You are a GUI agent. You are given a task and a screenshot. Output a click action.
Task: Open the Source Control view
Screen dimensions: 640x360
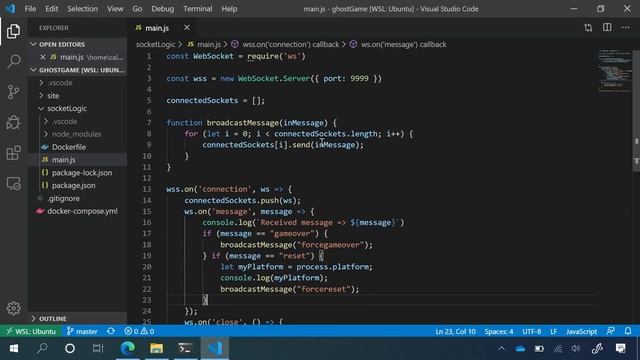(13, 92)
